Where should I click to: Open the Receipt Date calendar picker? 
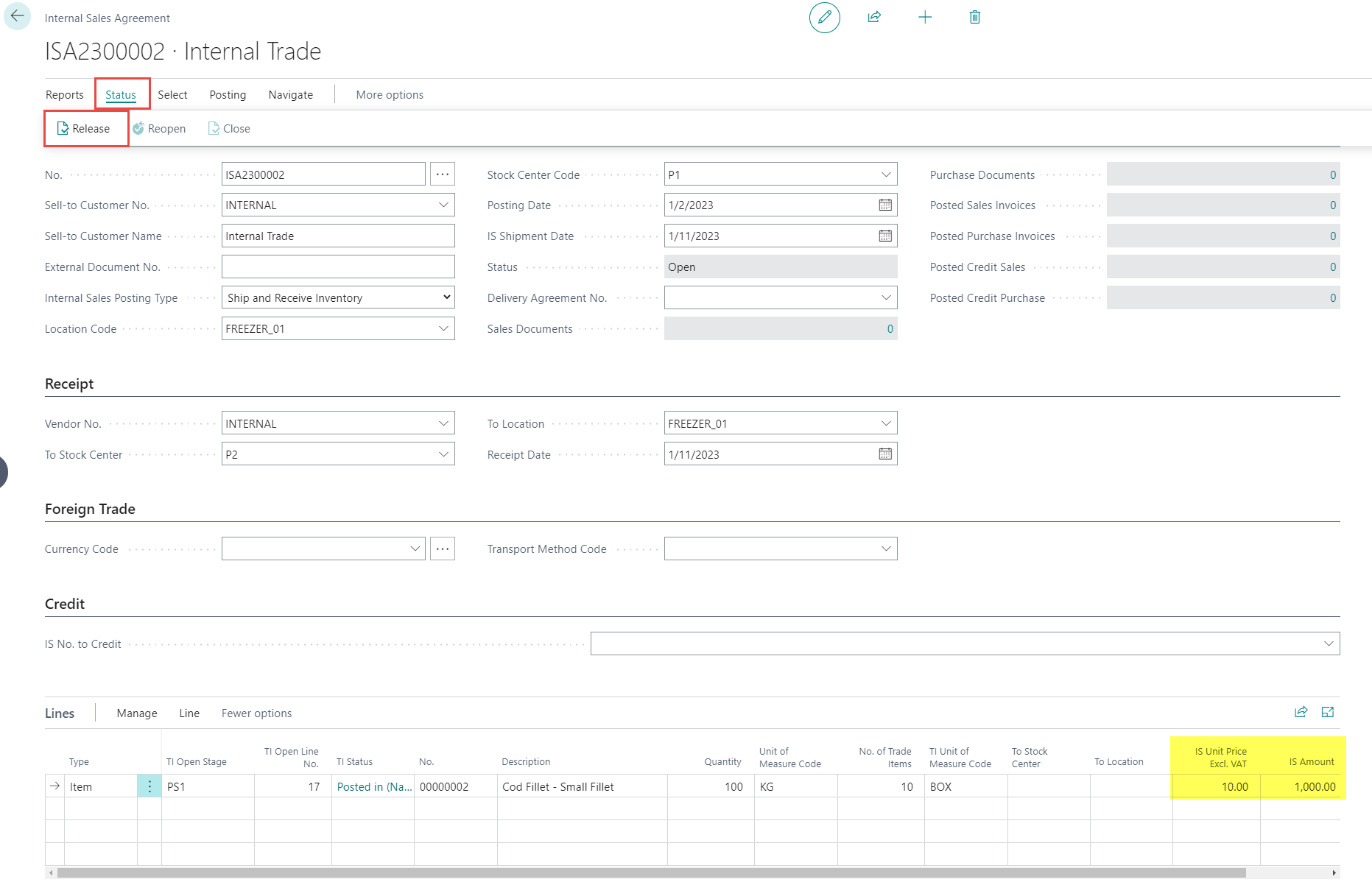(885, 454)
